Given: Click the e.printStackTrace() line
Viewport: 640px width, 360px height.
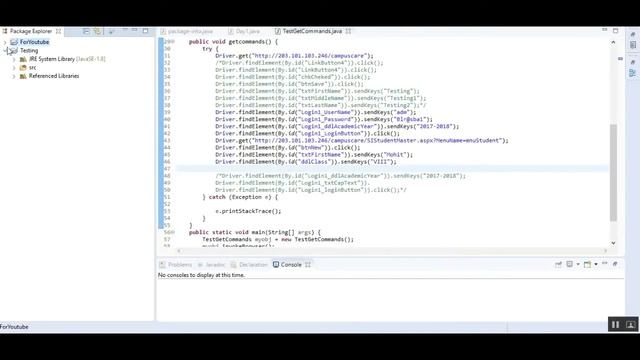Looking at the screenshot, I should click(x=248, y=211).
